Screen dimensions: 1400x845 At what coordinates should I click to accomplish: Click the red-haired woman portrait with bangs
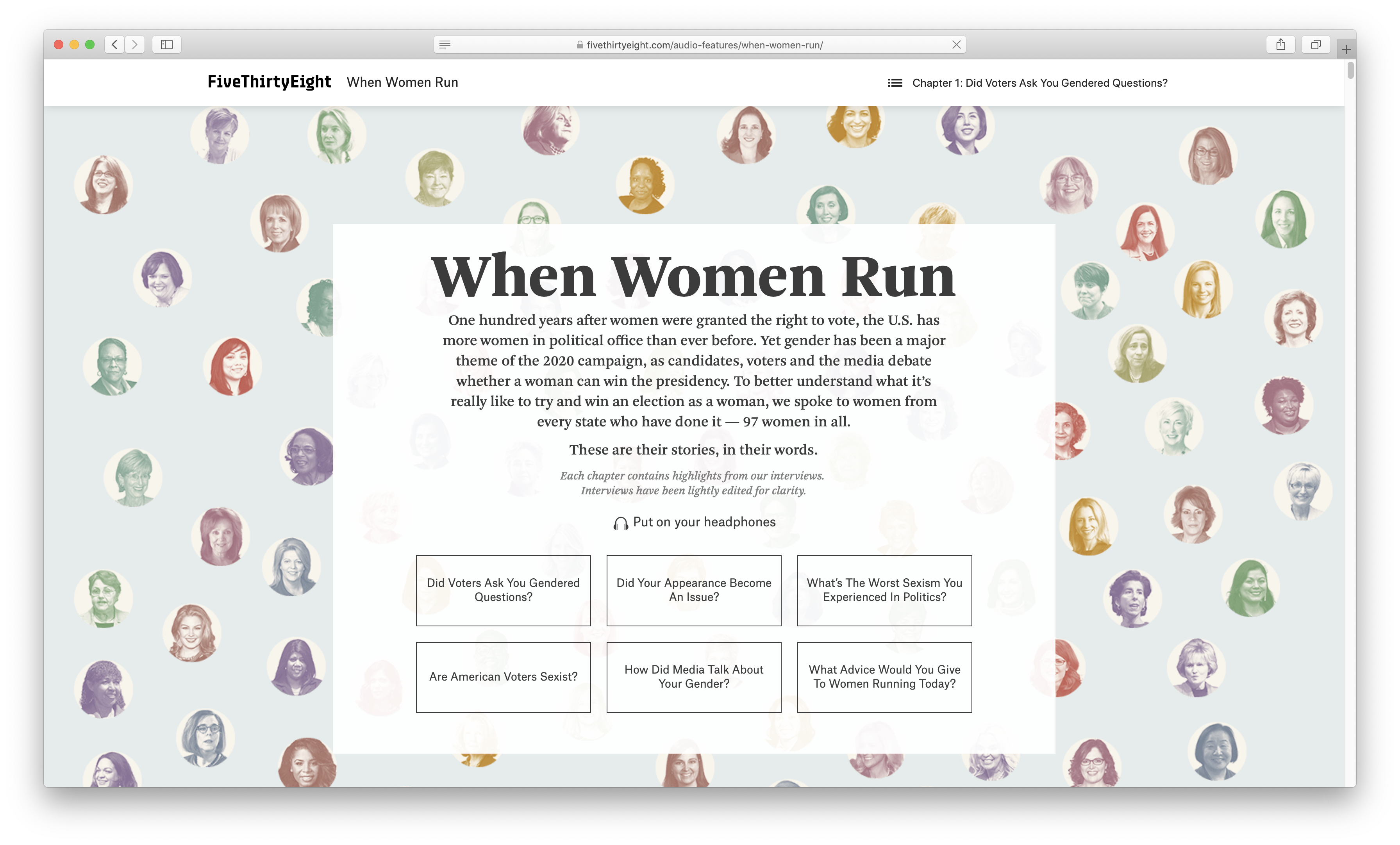(232, 367)
